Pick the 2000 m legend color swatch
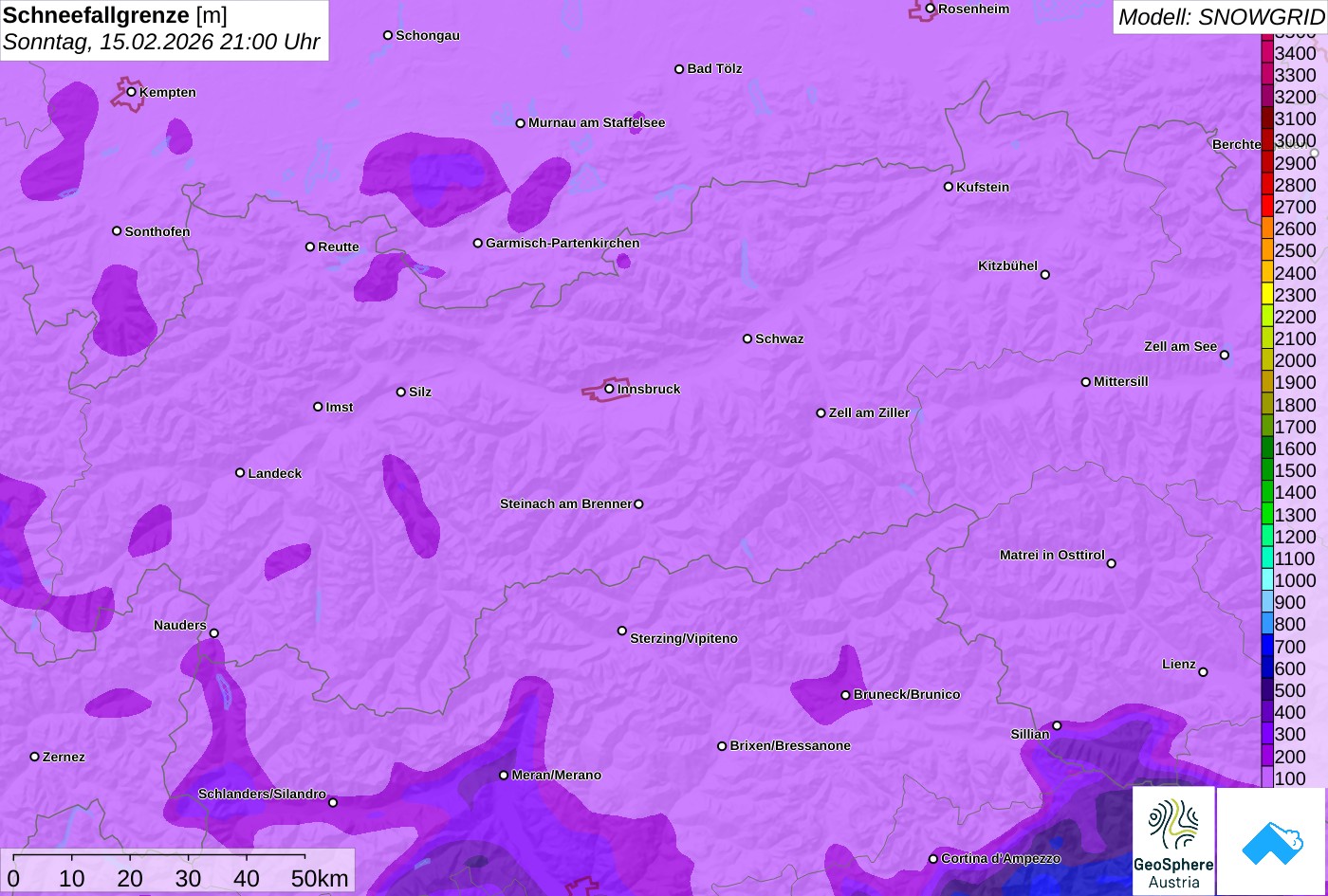This screenshot has width=1328, height=896. 1266,360
